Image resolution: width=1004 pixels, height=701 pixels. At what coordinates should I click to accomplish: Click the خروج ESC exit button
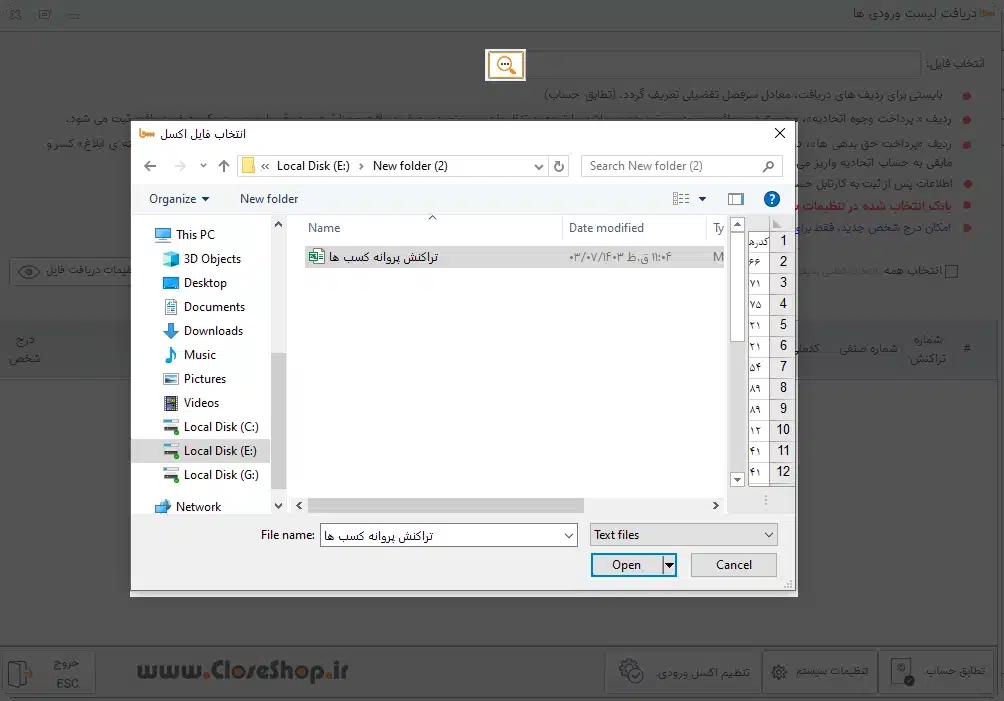point(49,672)
